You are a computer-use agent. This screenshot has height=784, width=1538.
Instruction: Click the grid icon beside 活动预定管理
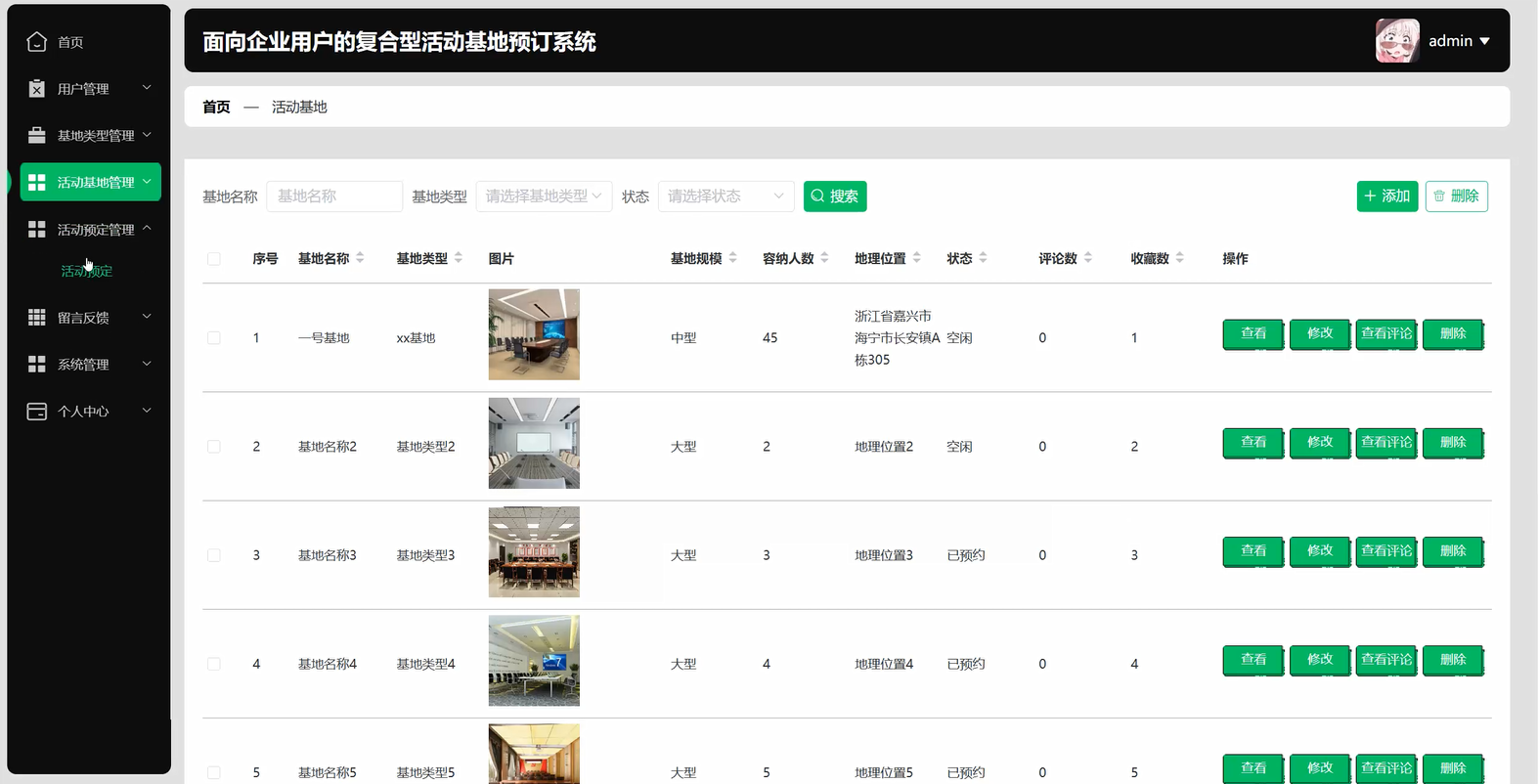tap(36, 229)
